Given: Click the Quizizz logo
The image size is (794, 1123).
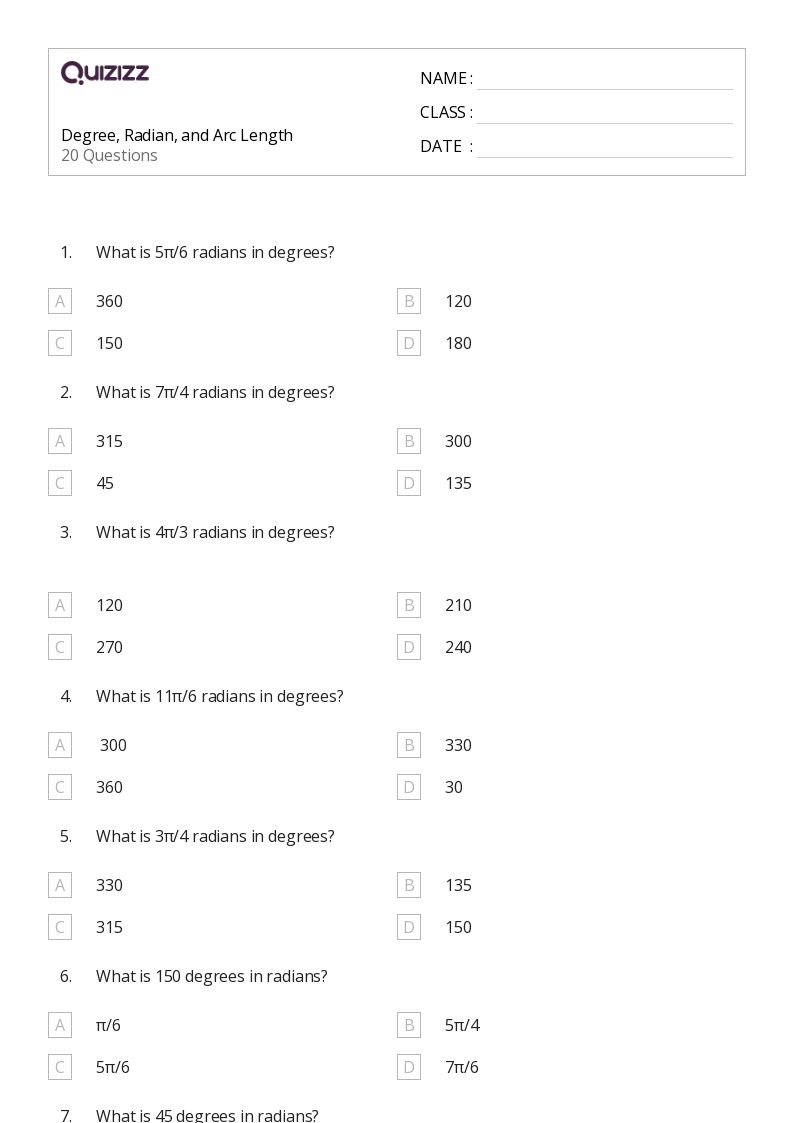Looking at the screenshot, I should pos(105,73).
